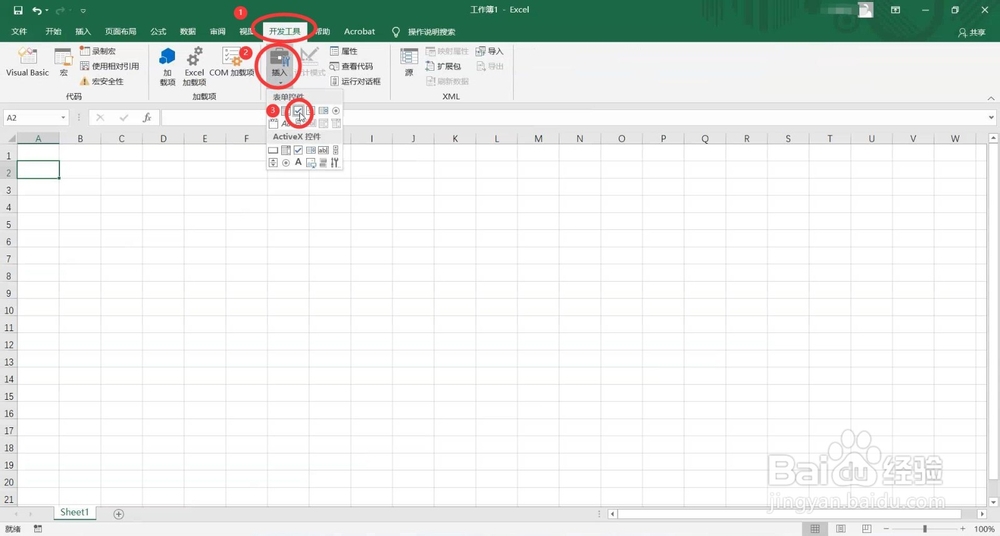This screenshot has height=536, width=1000.
Task: Insert form control spin button
Action: tap(311, 110)
